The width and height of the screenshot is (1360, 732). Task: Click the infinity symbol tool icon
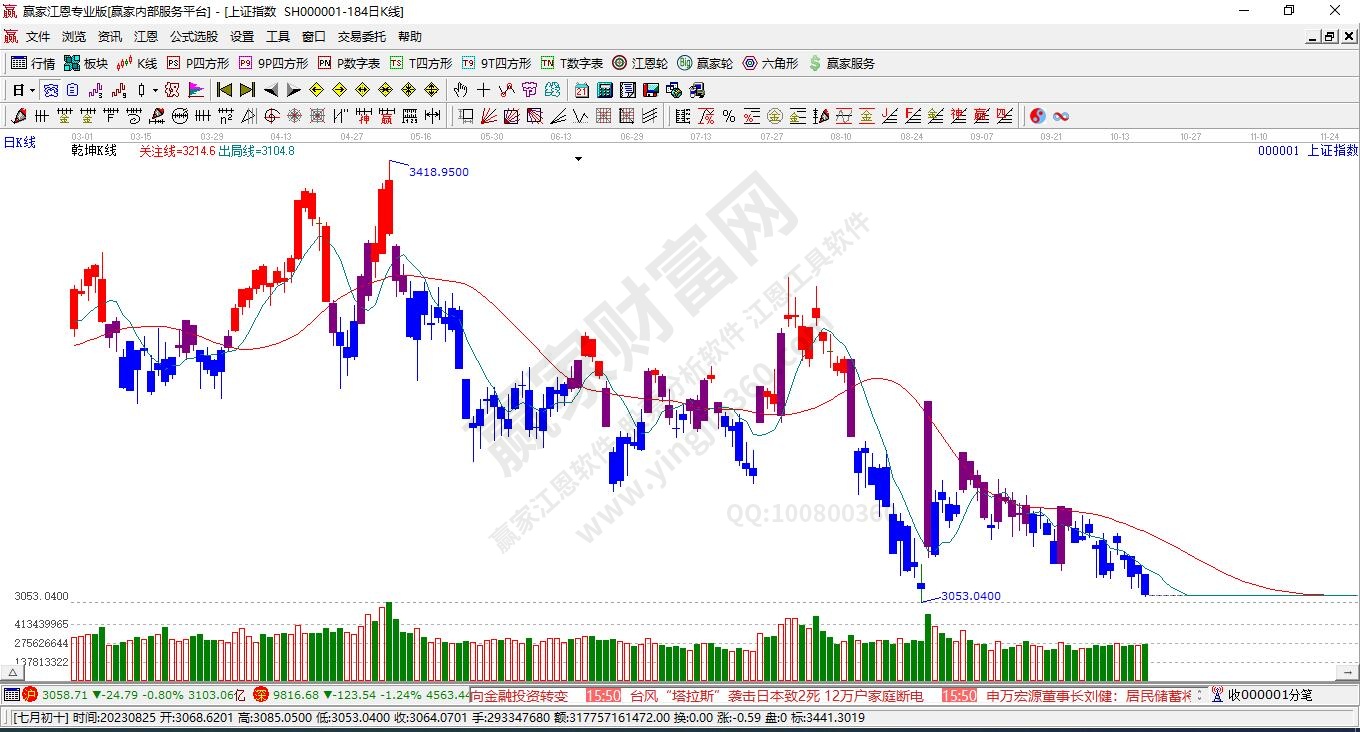pos(1061,116)
